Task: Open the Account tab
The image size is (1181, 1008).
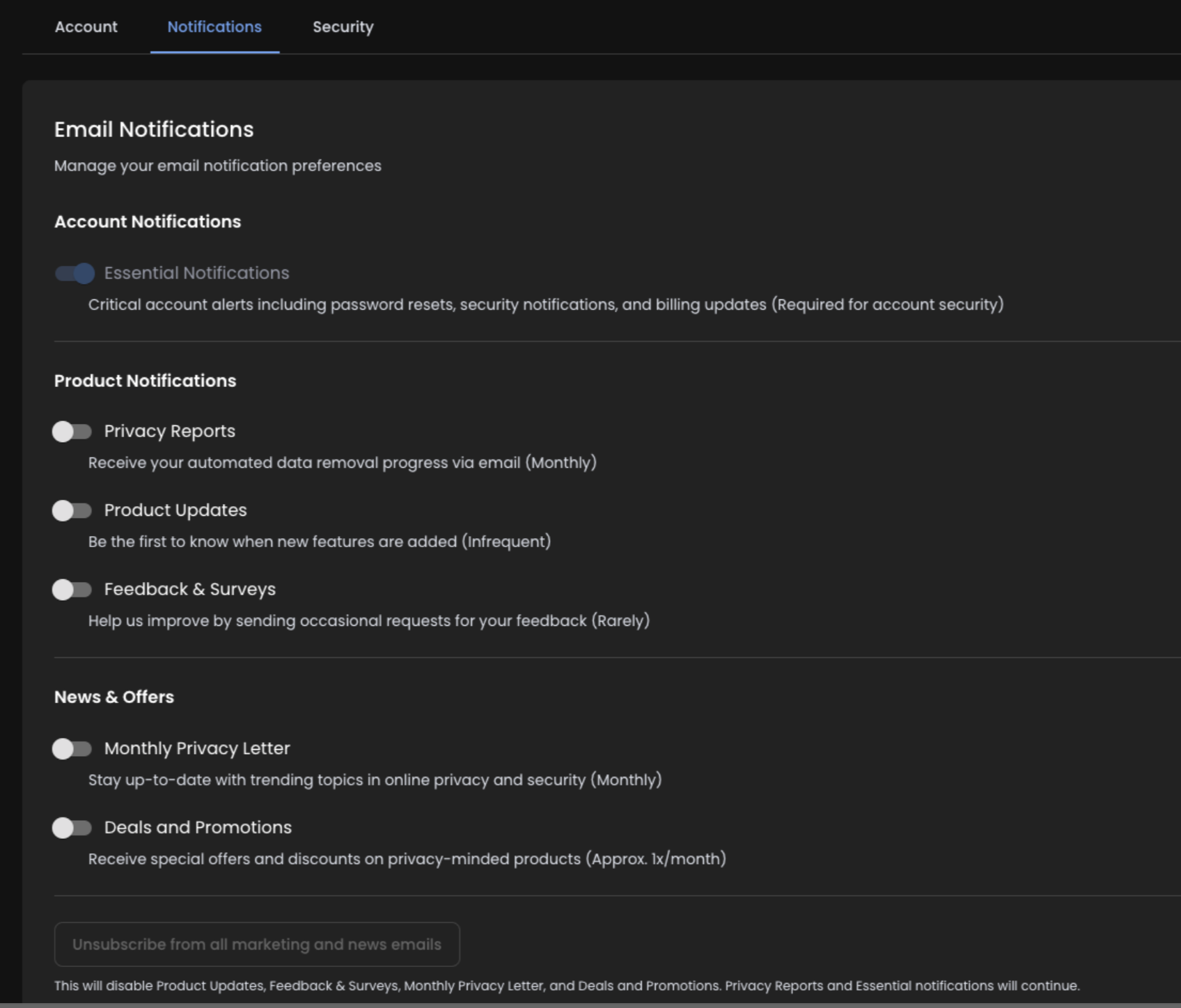Action: point(86,27)
